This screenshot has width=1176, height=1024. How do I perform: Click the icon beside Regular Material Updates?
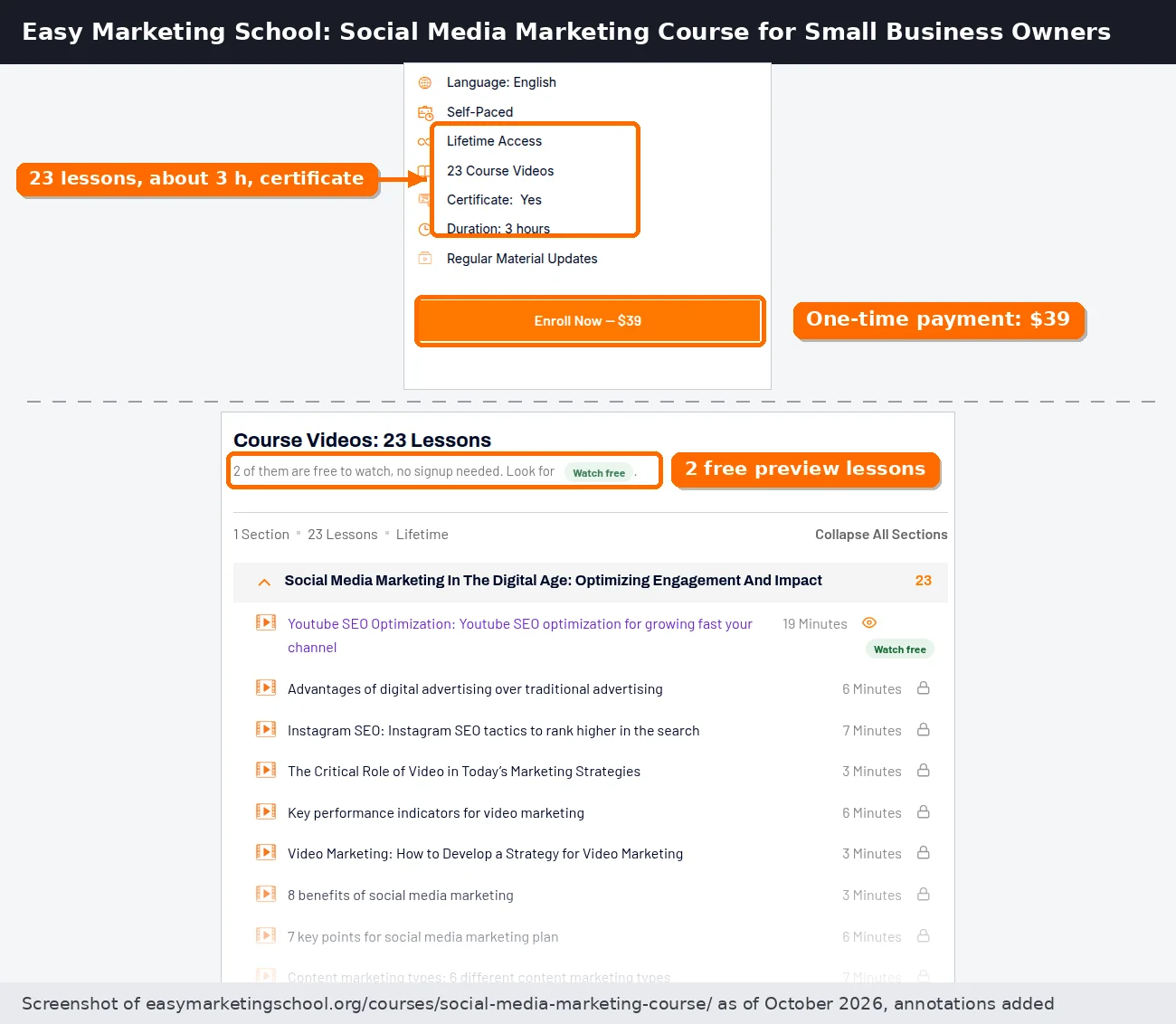pyautogui.click(x=425, y=259)
